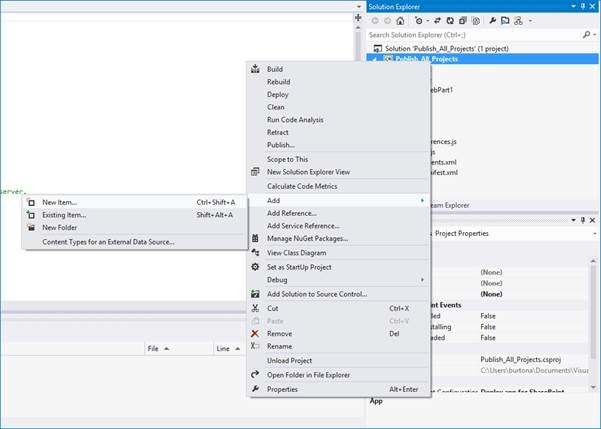
Task: Select Calculate Code Metrics
Action: tap(339, 186)
